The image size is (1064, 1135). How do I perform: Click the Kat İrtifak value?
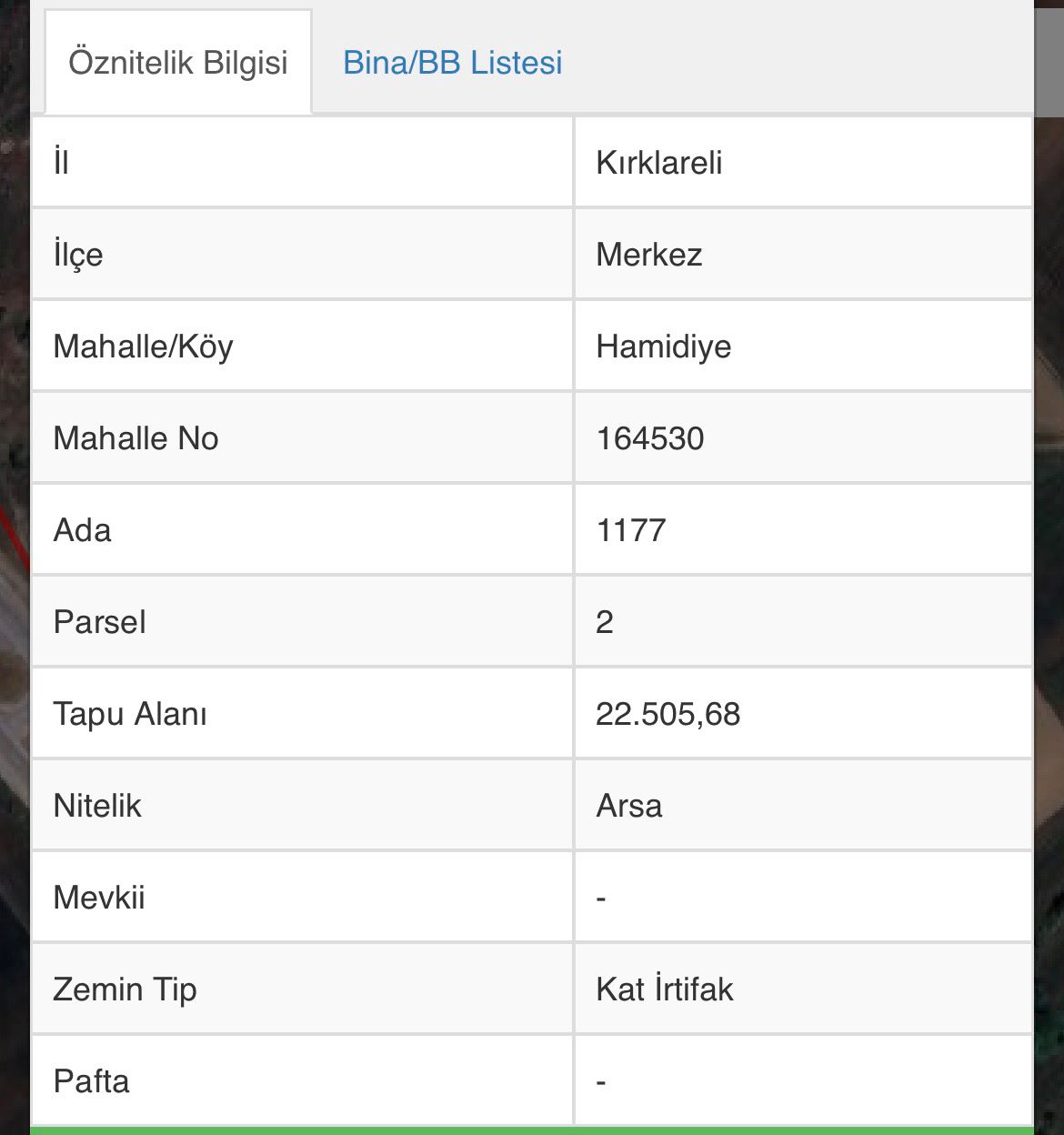click(x=664, y=989)
